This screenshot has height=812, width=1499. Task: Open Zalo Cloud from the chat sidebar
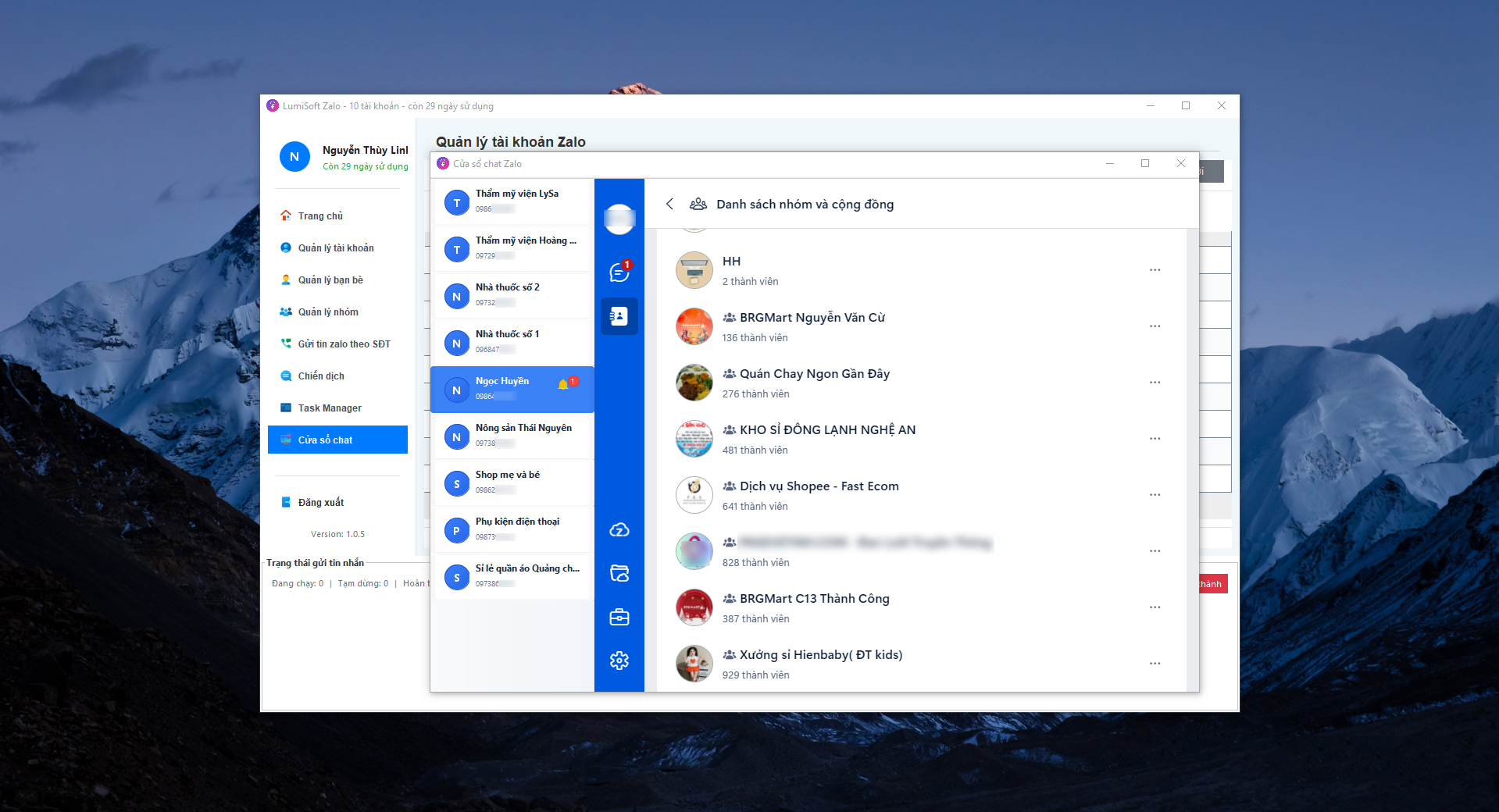click(618, 530)
